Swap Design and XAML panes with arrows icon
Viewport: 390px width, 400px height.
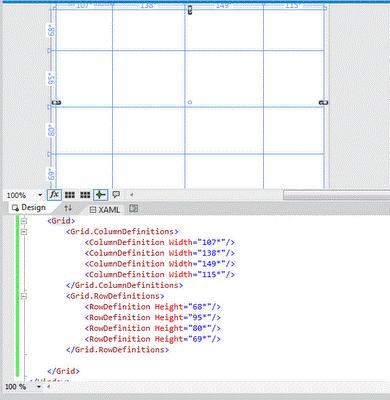[68, 208]
